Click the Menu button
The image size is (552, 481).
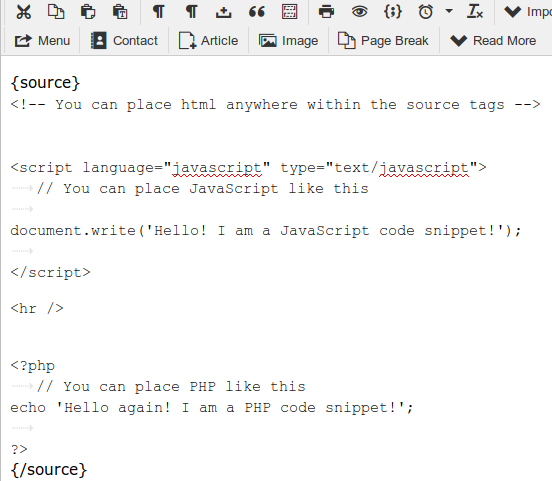click(x=42, y=41)
